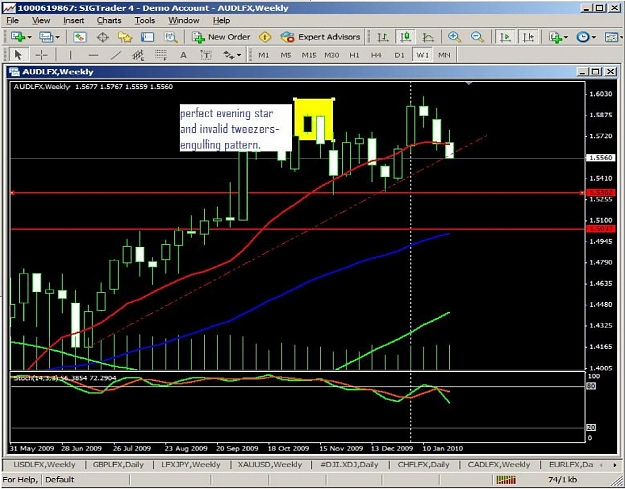The image size is (625, 489).
Task: Select the Equidistant Channel tool
Action: point(138,55)
